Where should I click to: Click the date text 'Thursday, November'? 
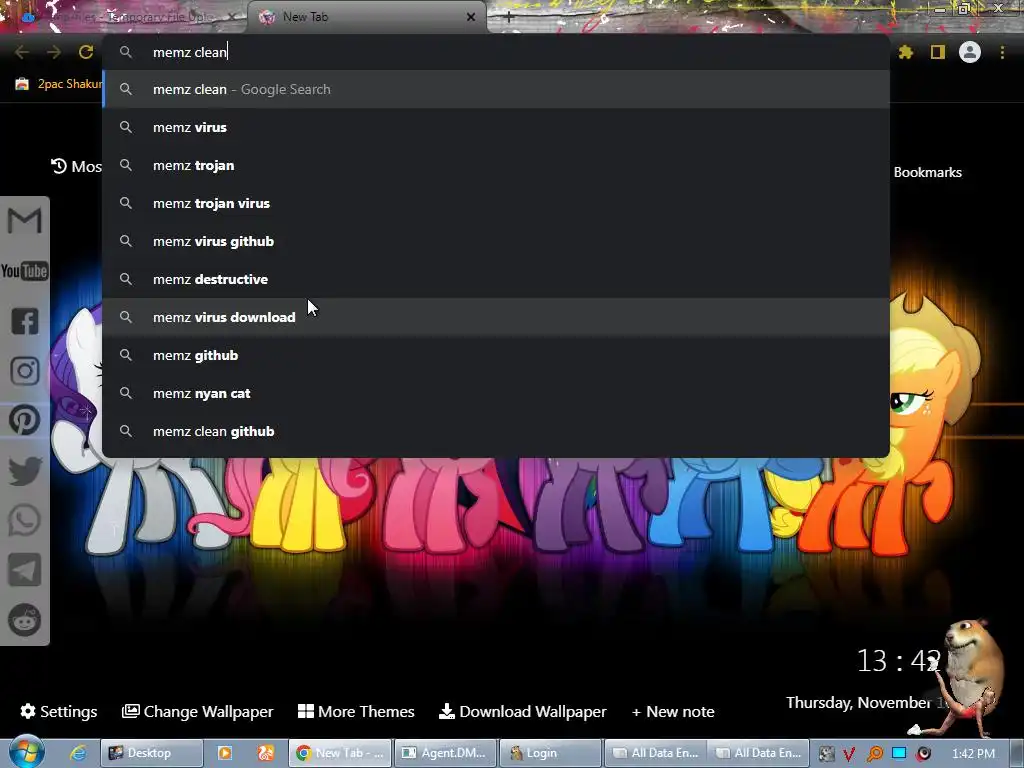(858, 703)
